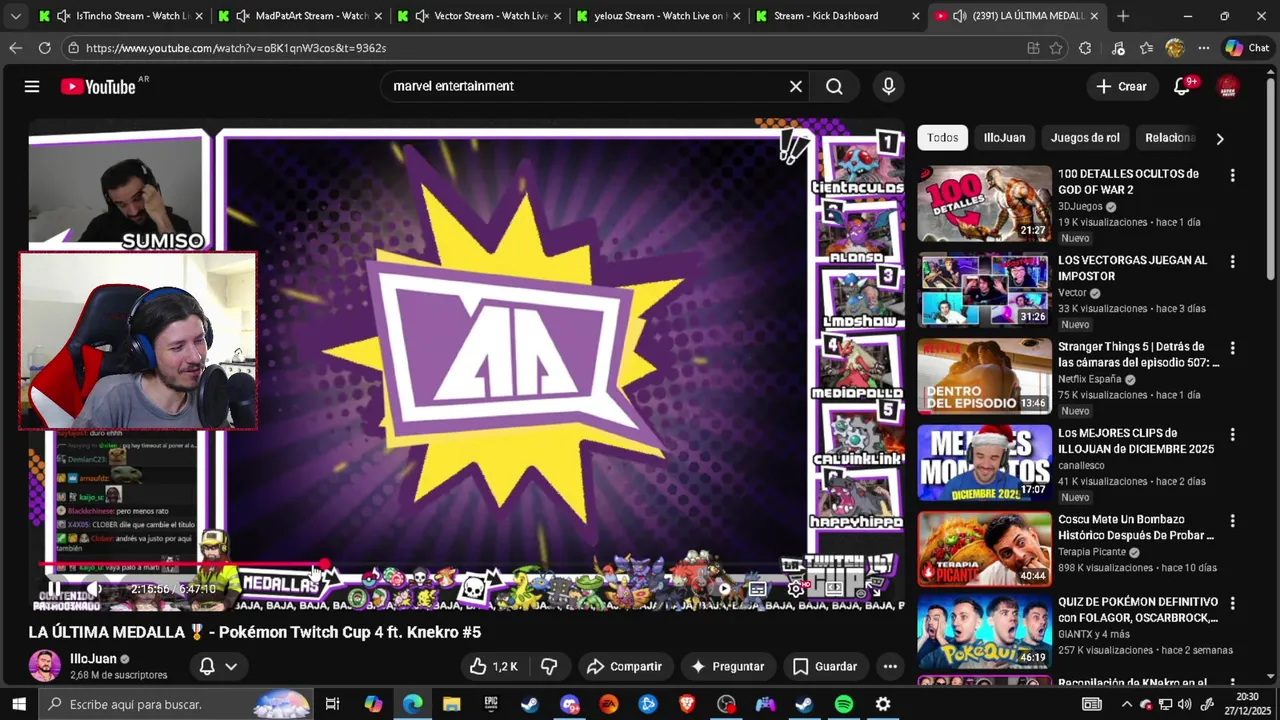Open Cosculluela Terapia Picante video thumbnail
Screen dimensions: 1280x720
(984, 549)
